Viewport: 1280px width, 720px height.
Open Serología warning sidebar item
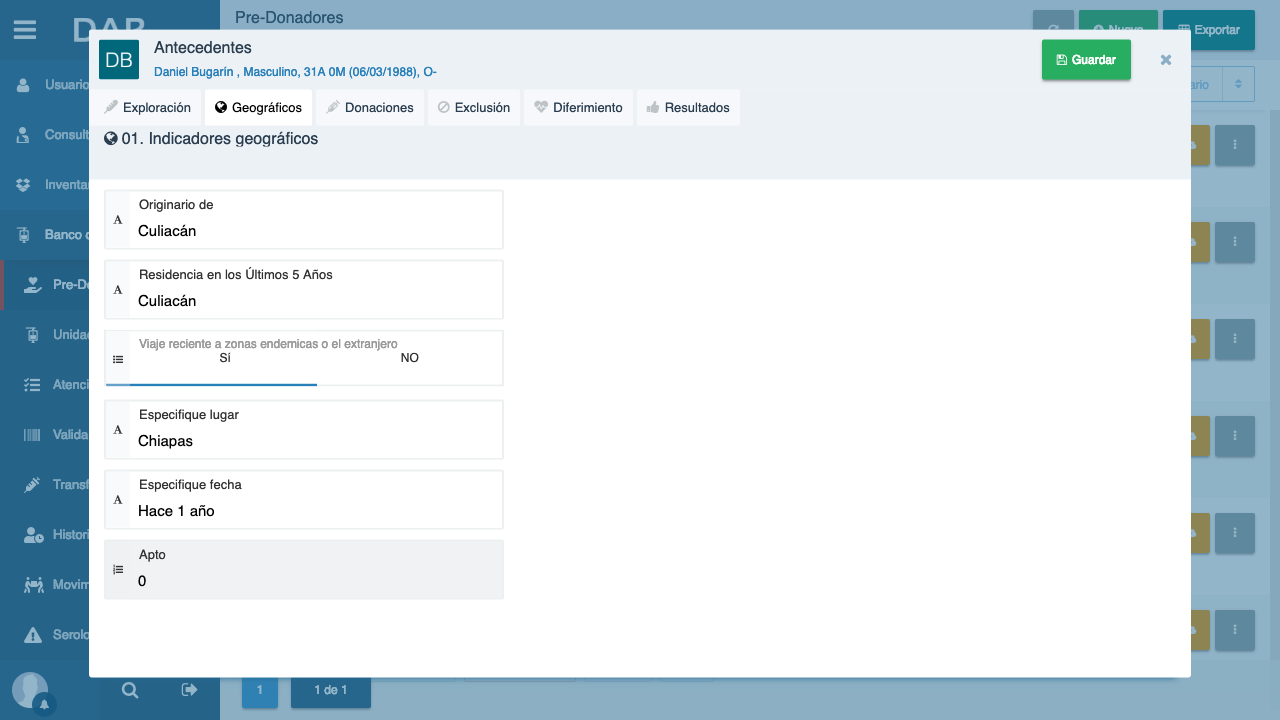click(x=45, y=635)
